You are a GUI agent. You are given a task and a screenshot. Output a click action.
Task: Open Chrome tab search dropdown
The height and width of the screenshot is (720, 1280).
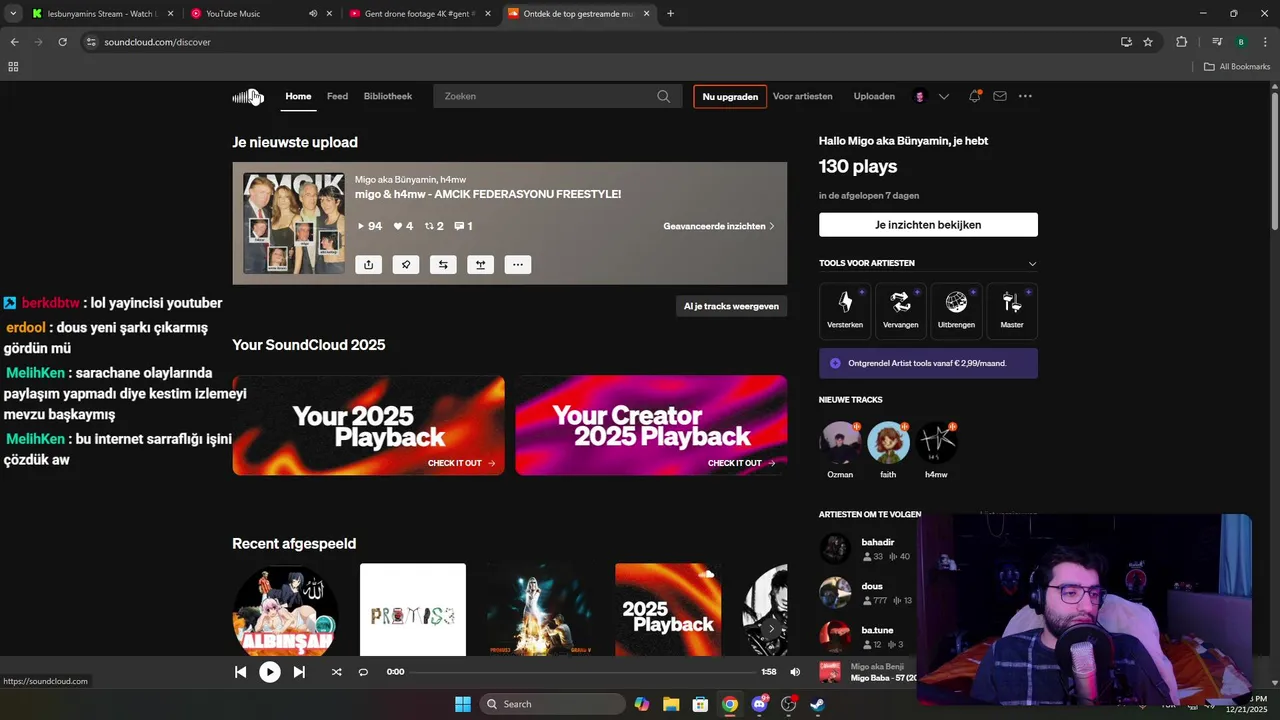click(x=13, y=14)
